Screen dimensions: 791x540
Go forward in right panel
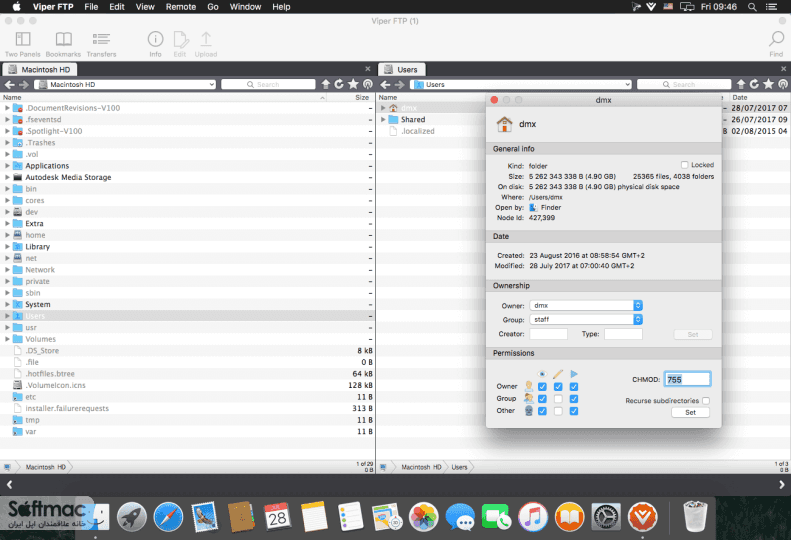(x=399, y=84)
